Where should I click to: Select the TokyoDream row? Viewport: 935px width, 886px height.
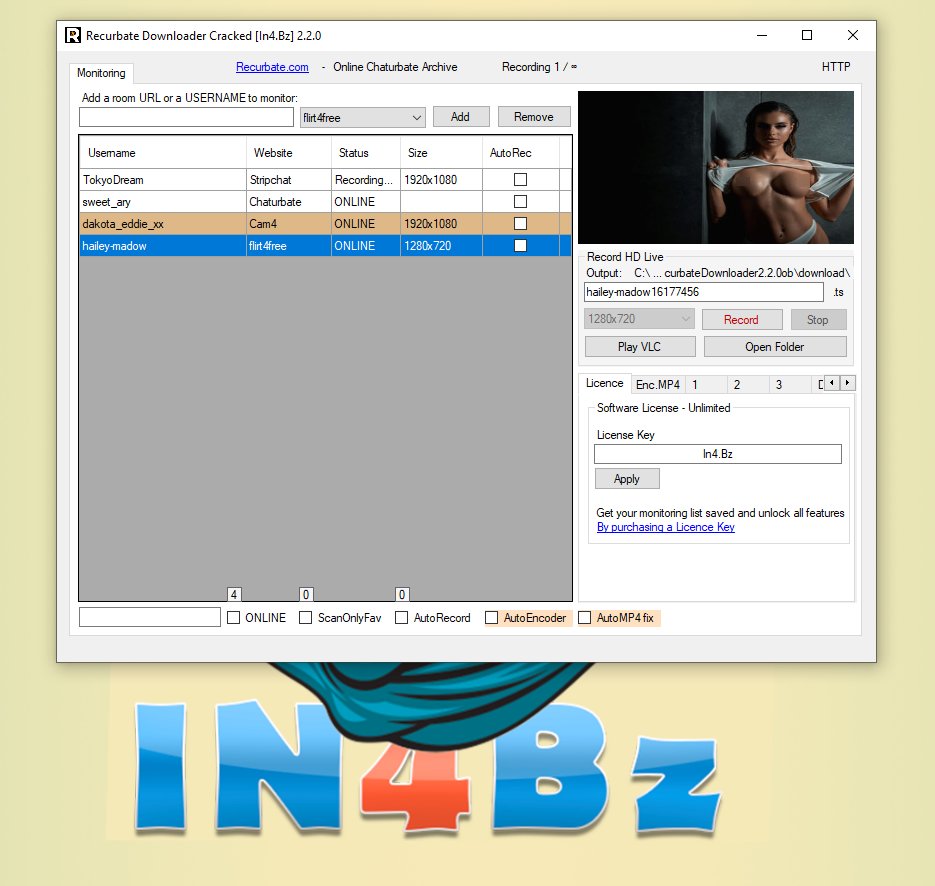click(325, 179)
